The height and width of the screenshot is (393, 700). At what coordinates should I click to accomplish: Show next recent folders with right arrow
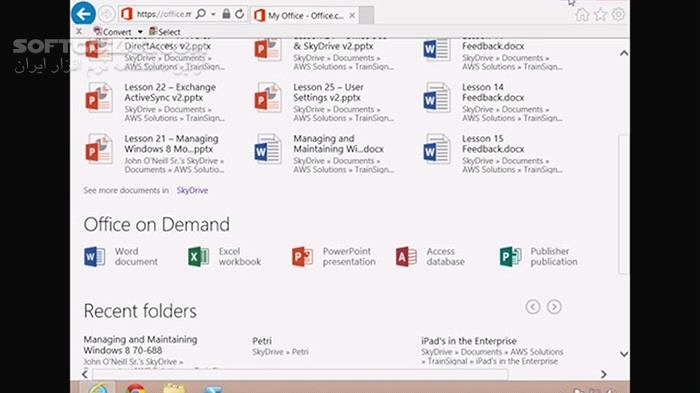click(x=554, y=307)
